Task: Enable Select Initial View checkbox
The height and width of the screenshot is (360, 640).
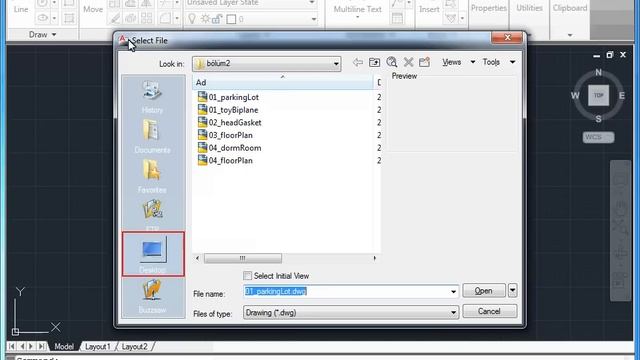Action: [247, 276]
